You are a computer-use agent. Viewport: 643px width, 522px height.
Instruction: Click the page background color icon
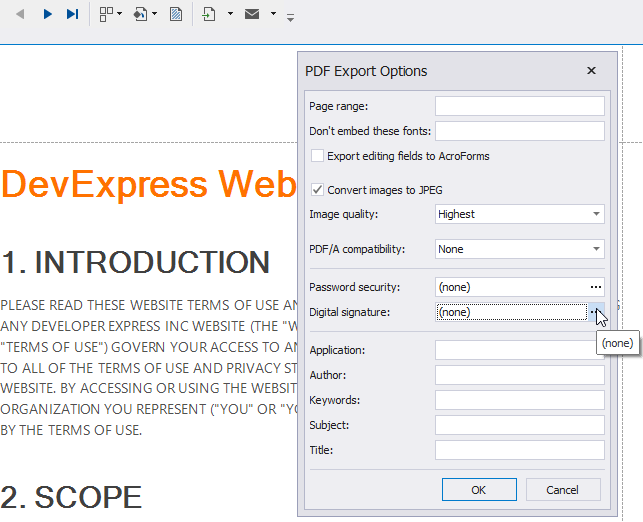[141, 14]
